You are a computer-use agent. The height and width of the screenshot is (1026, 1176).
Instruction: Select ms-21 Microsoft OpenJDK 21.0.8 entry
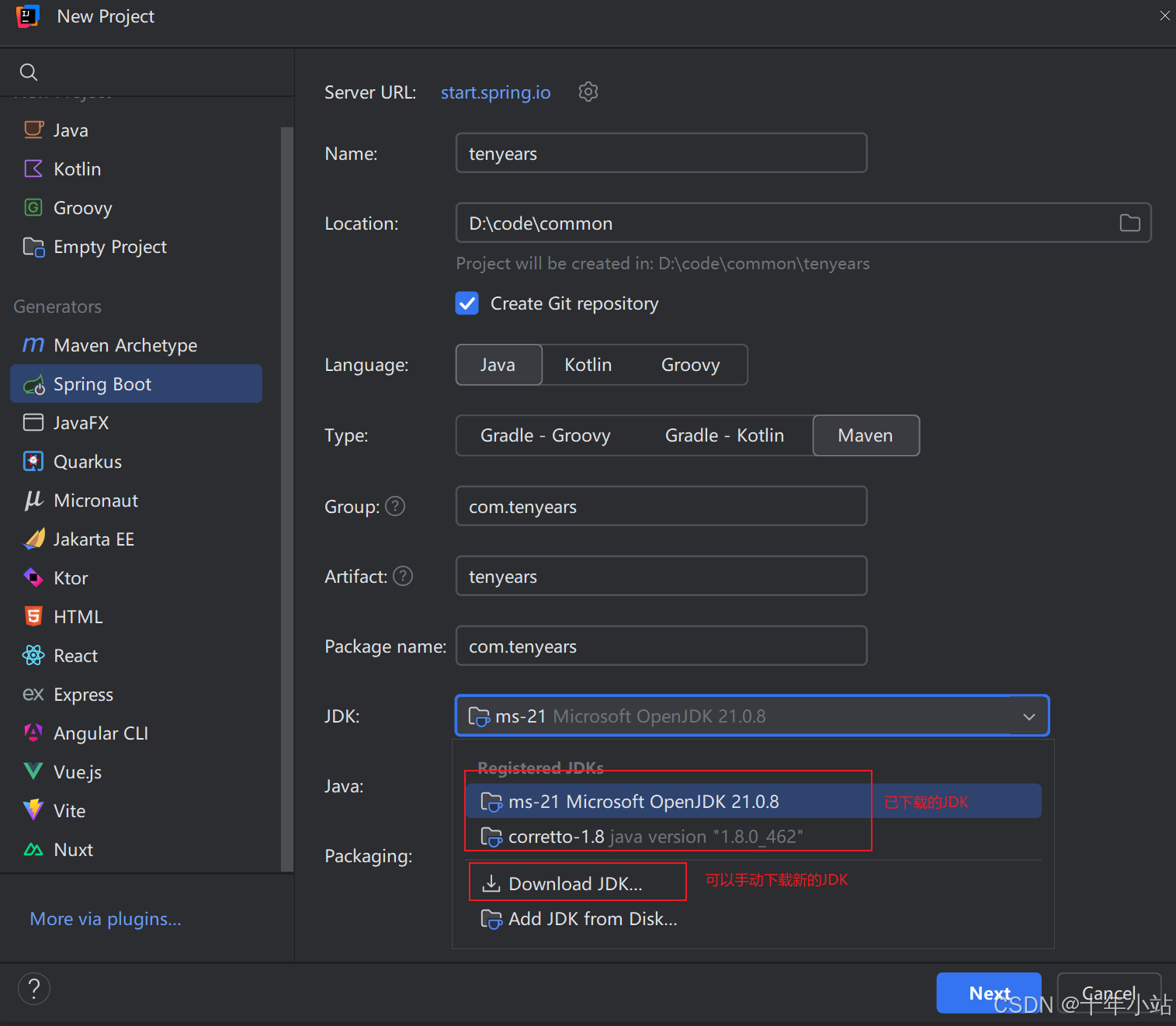754,801
